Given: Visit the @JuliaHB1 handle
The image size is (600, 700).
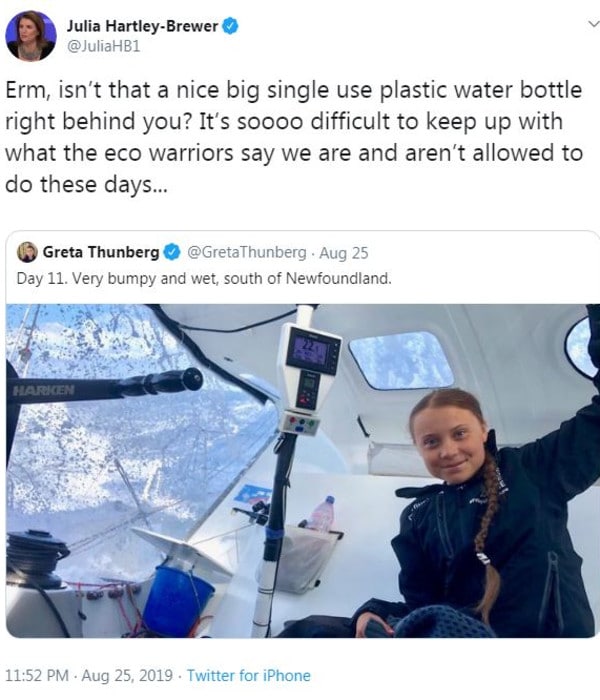Looking at the screenshot, I should coord(98,46).
